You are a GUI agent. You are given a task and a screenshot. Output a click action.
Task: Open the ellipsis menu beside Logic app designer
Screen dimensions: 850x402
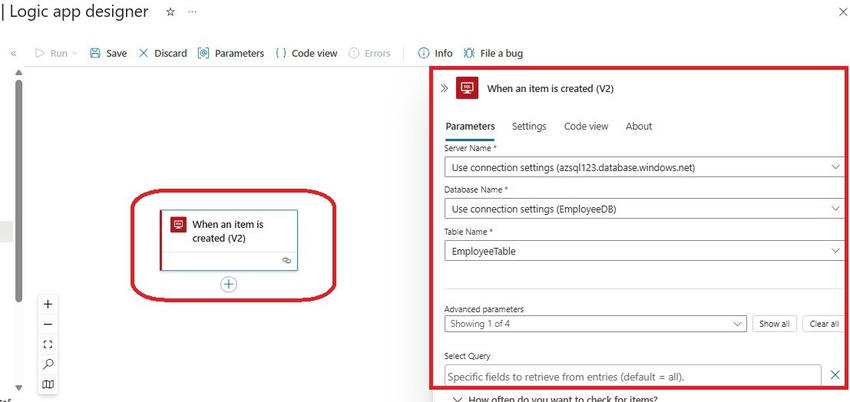click(x=192, y=12)
